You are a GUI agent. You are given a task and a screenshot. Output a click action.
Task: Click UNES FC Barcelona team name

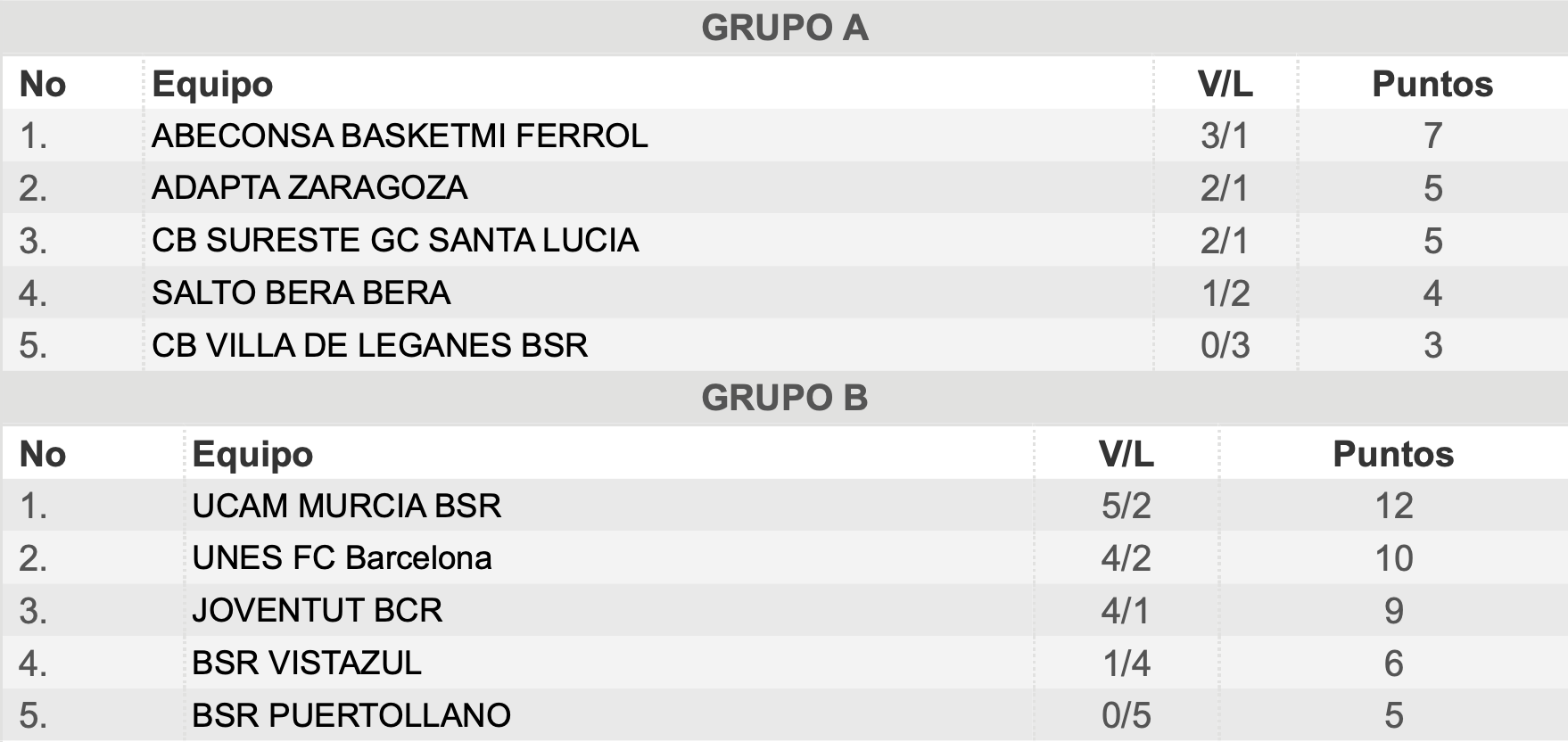pos(342,557)
